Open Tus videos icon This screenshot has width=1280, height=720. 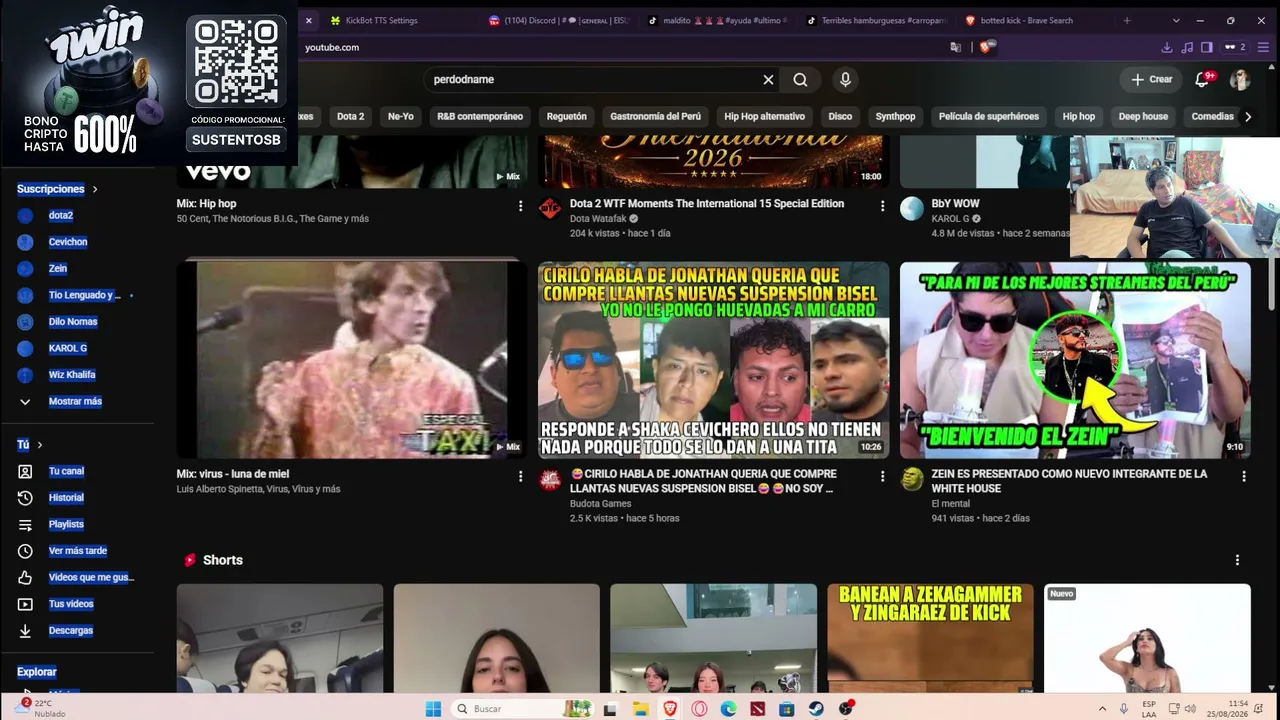[25, 604]
